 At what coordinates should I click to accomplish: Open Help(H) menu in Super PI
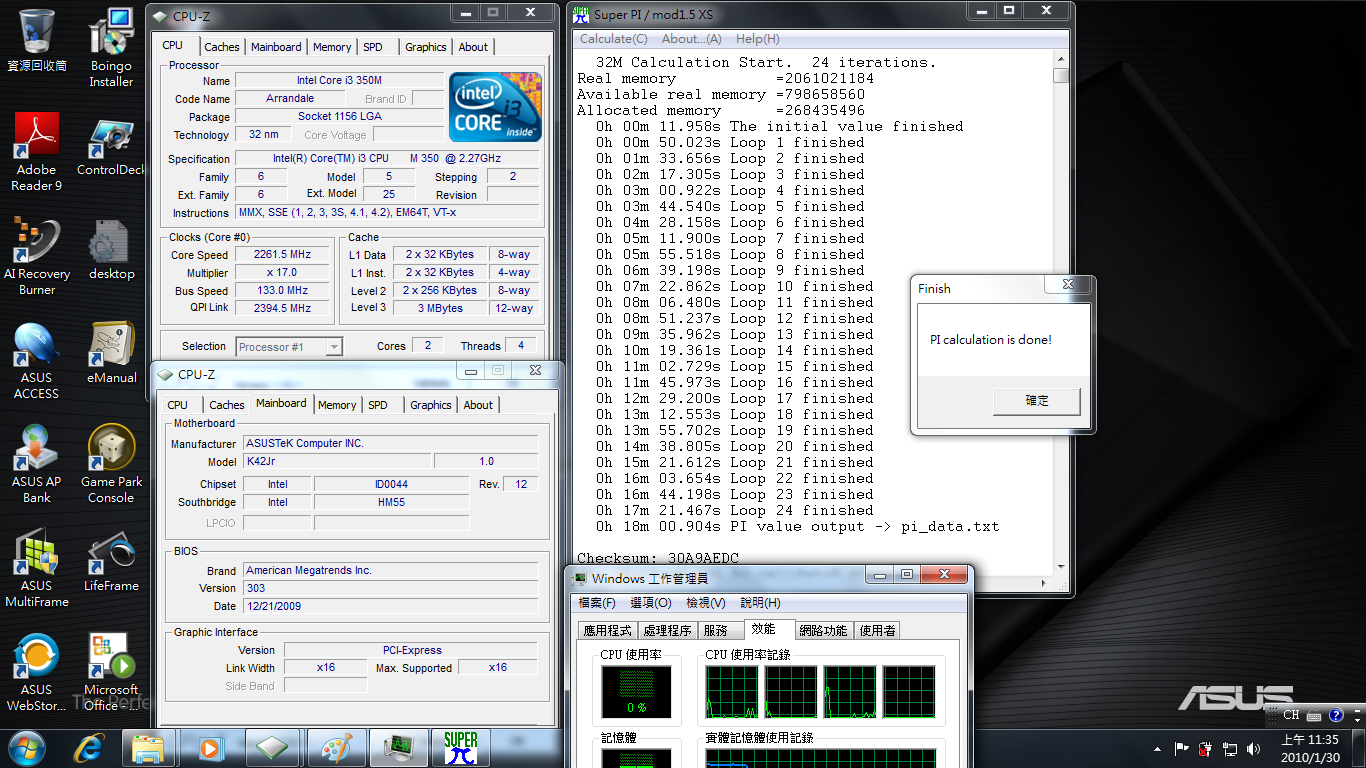click(757, 39)
